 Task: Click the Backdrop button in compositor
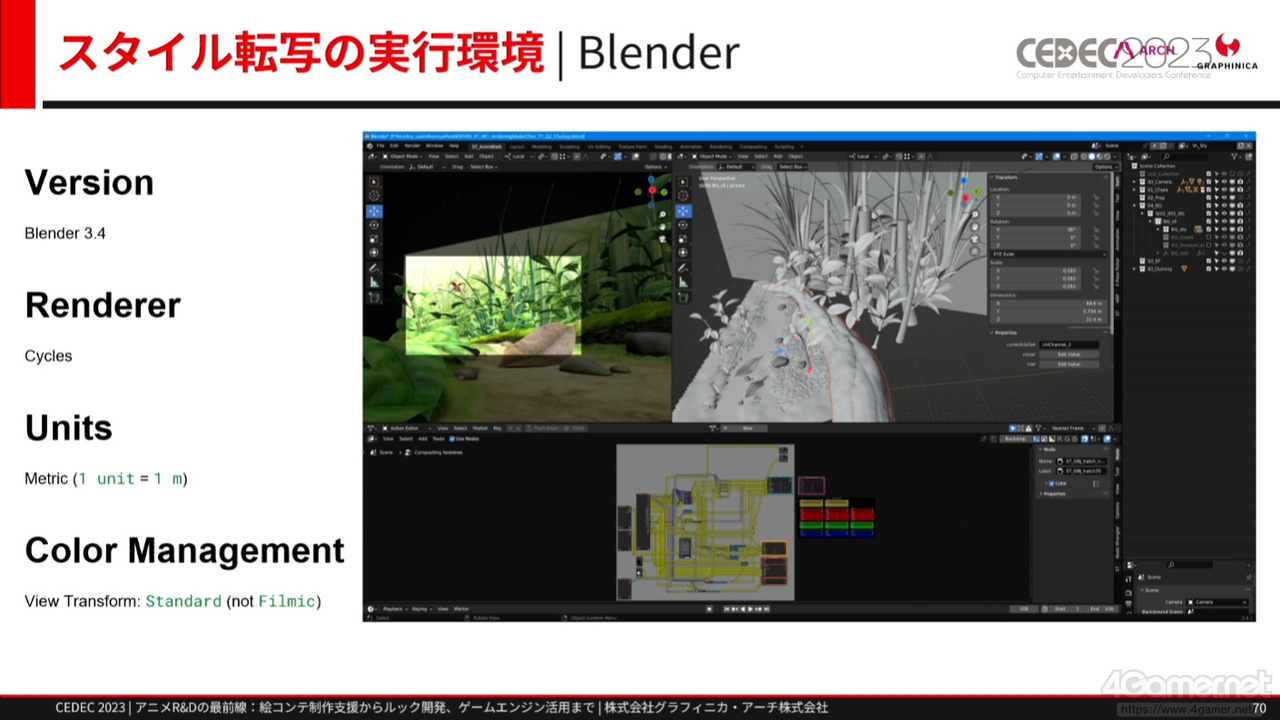(1016, 439)
